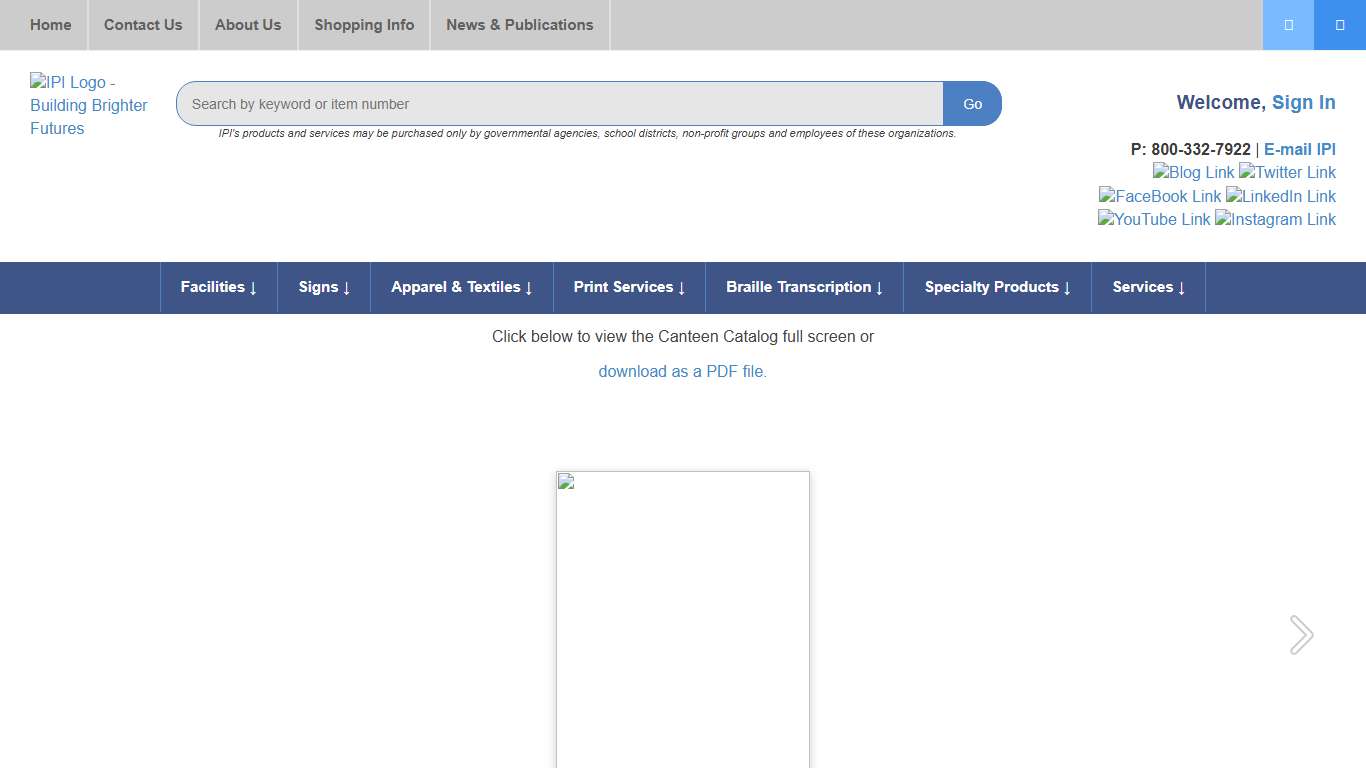Open the Twitter Link icon
The height and width of the screenshot is (768, 1366).
[x=1287, y=173]
